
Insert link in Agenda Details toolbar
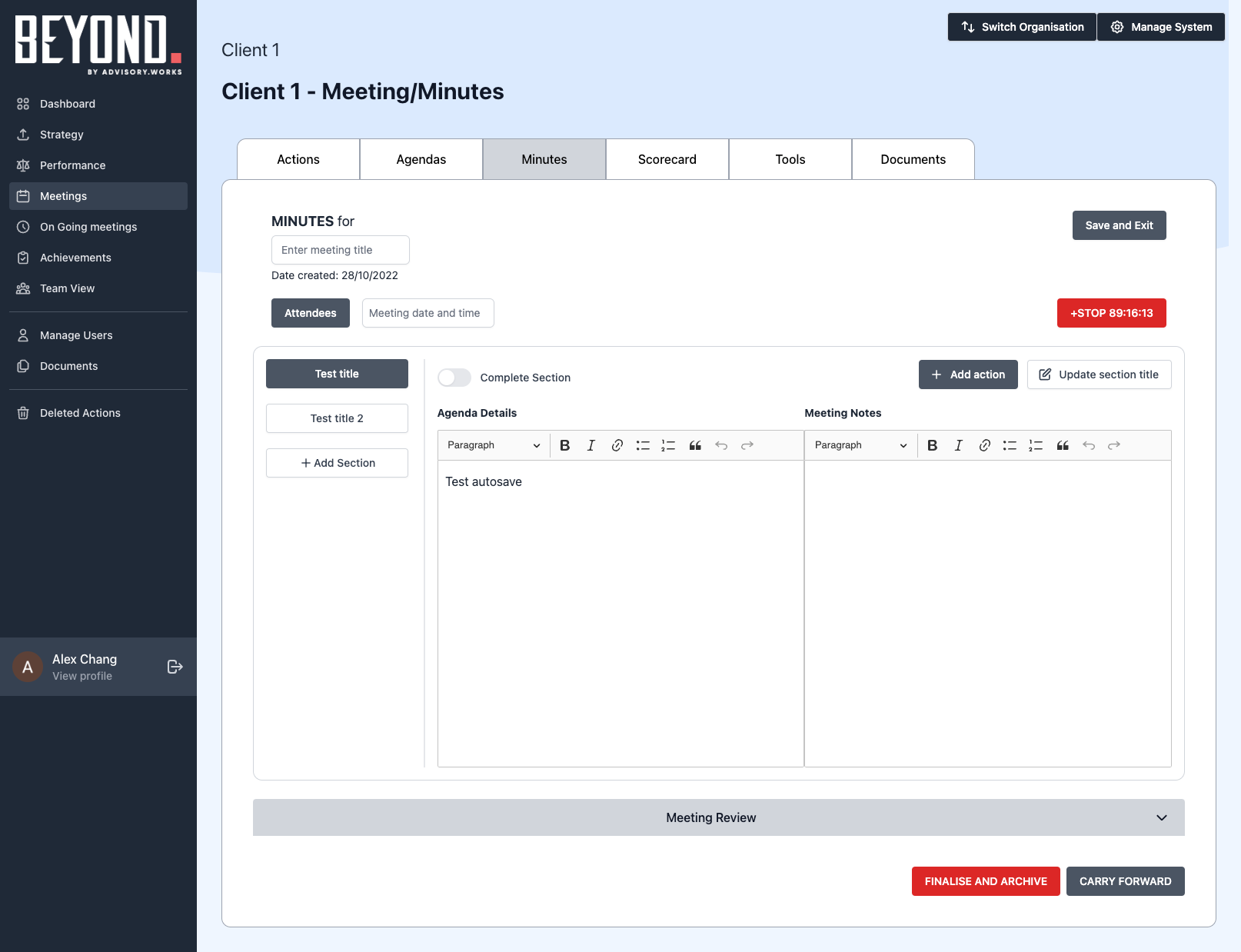(x=617, y=445)
